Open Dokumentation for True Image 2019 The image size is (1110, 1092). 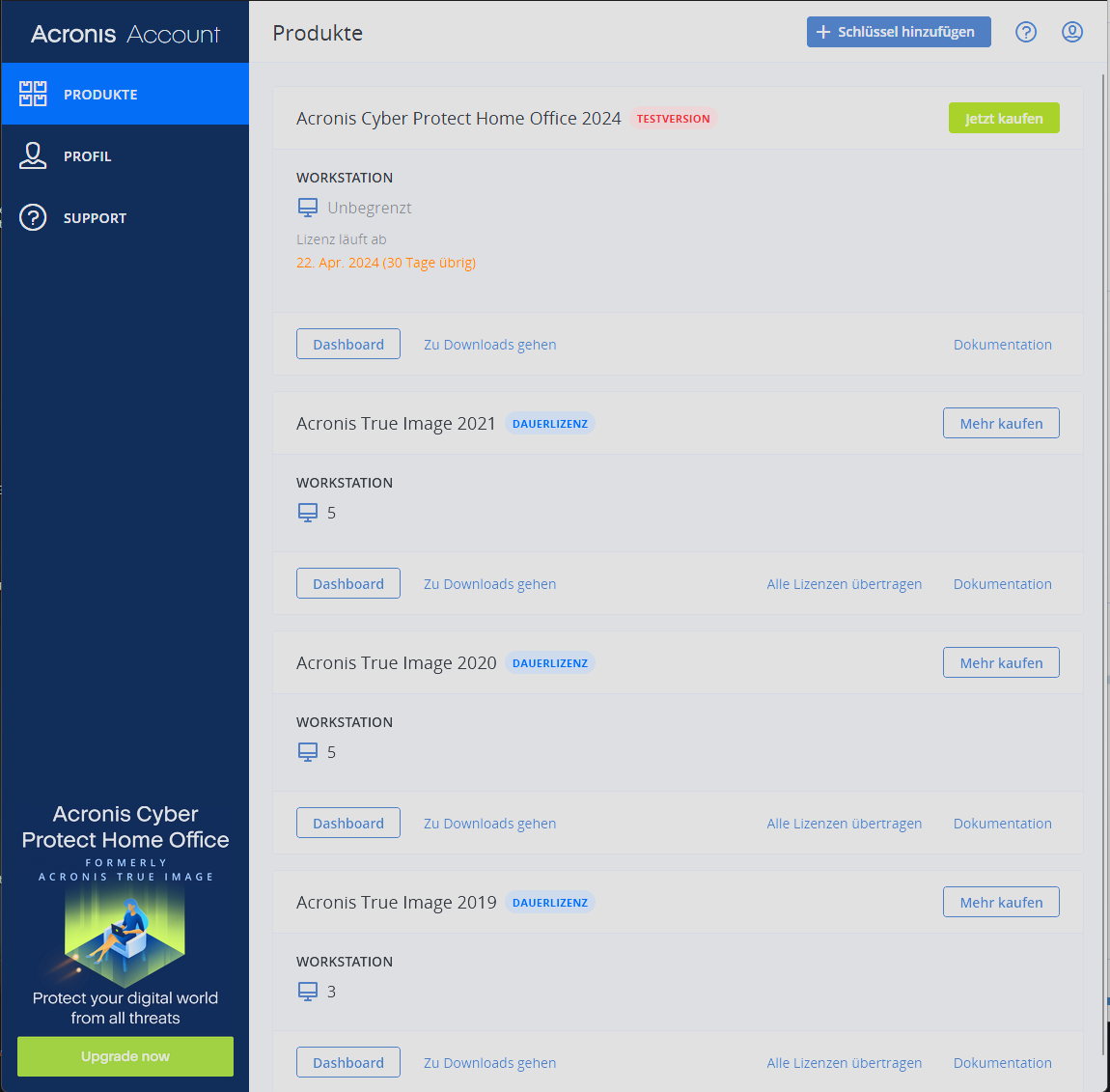[x=1003, y=1062]
